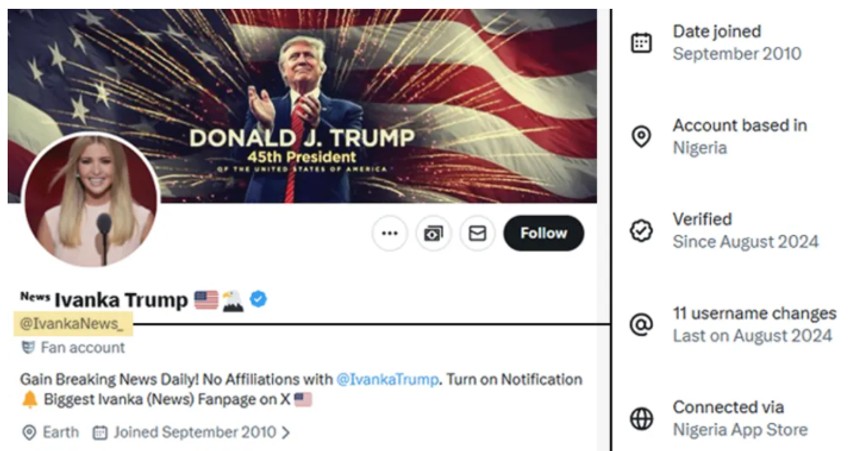
Task: Click the @ icon beside username changes
Action: click(641, 325)
